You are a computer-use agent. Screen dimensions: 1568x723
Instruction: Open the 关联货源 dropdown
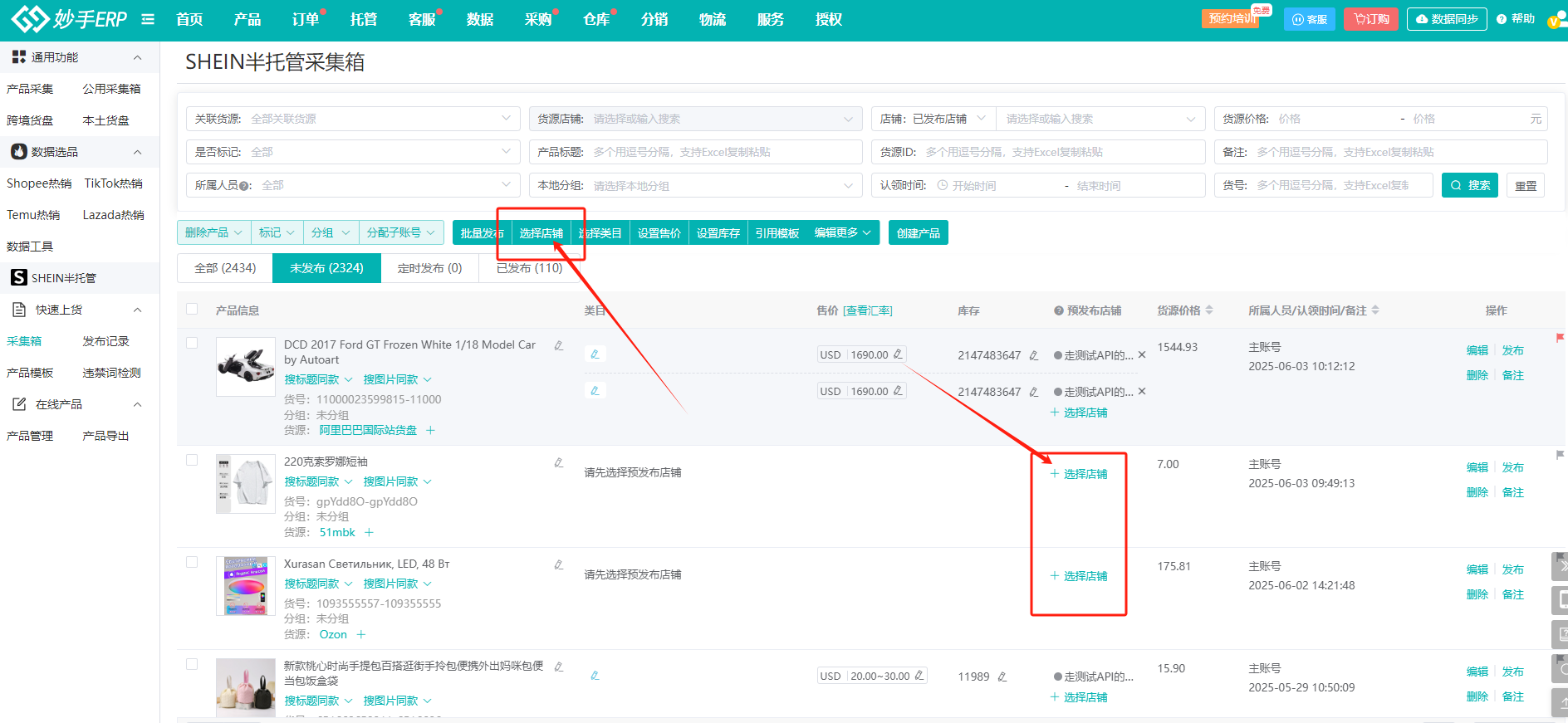point(353,119)
